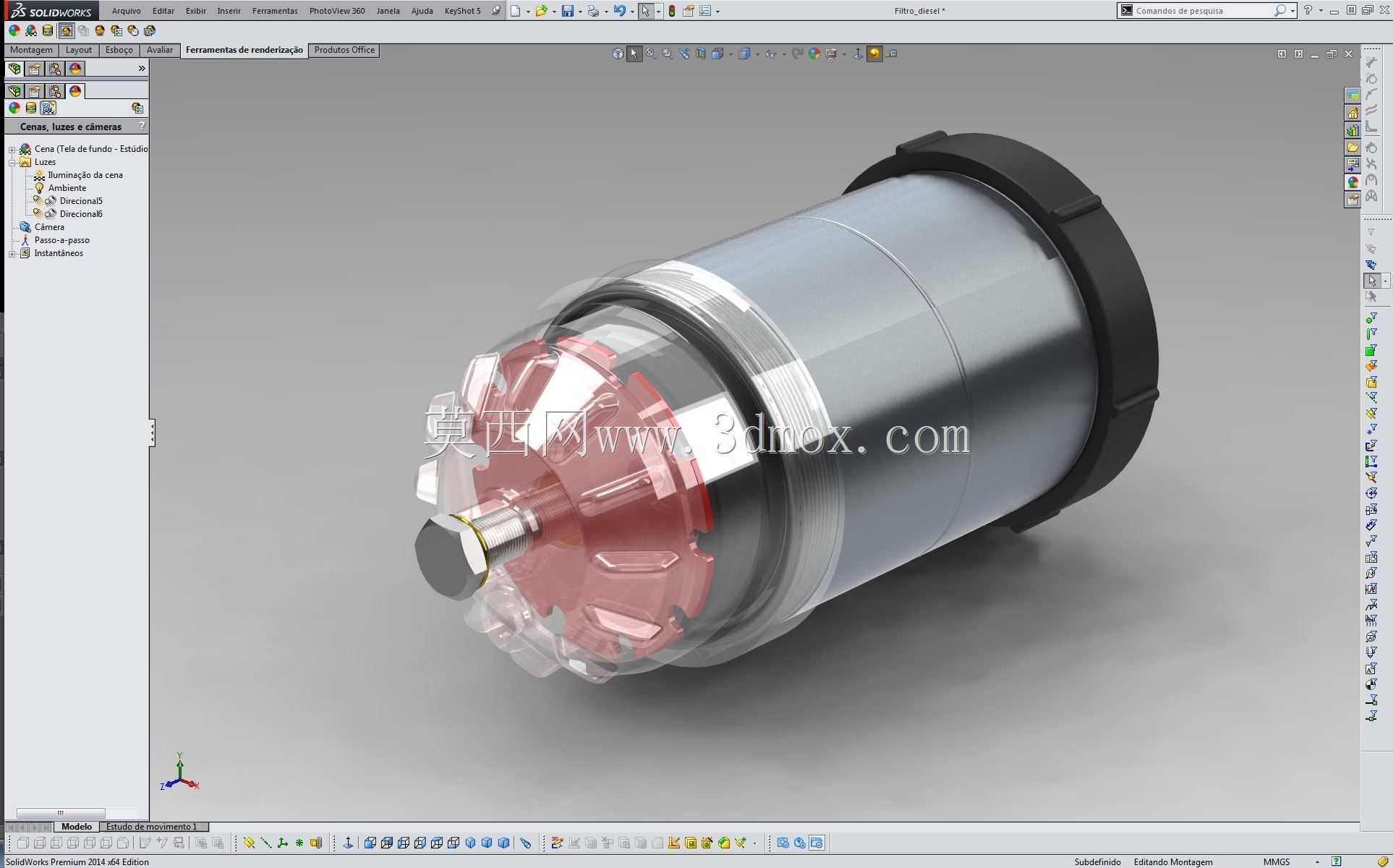Click the Edit Appearance ball in heads-up toolbar
Viewport: 1393px width, 868px height.
(x=814, y=54)
